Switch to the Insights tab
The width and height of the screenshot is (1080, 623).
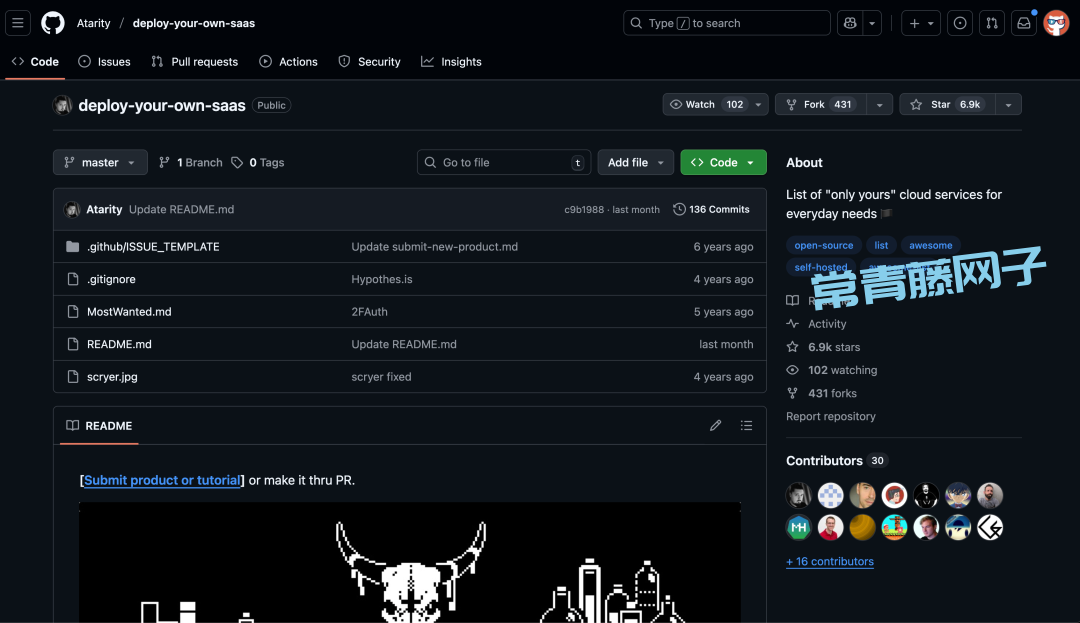point(451,62)
